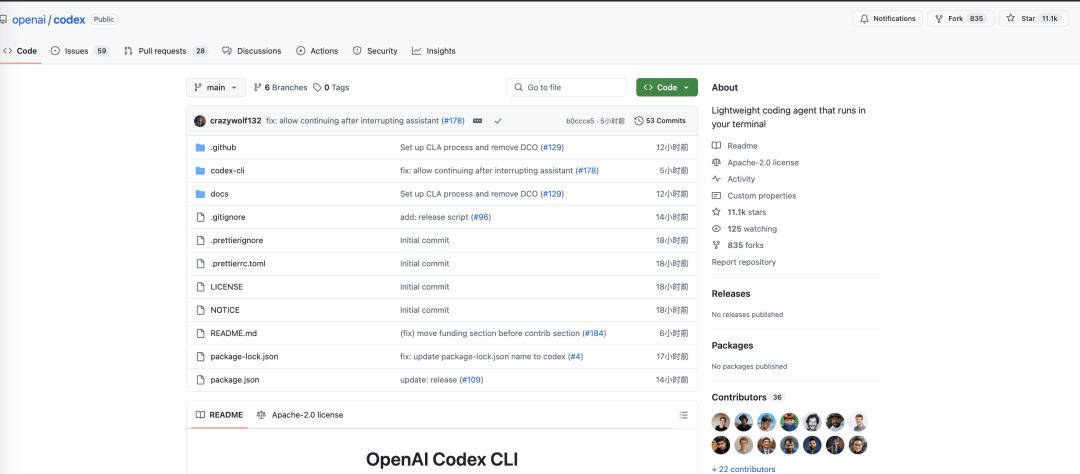This screenshot has width=1080, height=474.
Task: Open the package-lock.json file
Action: (x=244, y=357)
